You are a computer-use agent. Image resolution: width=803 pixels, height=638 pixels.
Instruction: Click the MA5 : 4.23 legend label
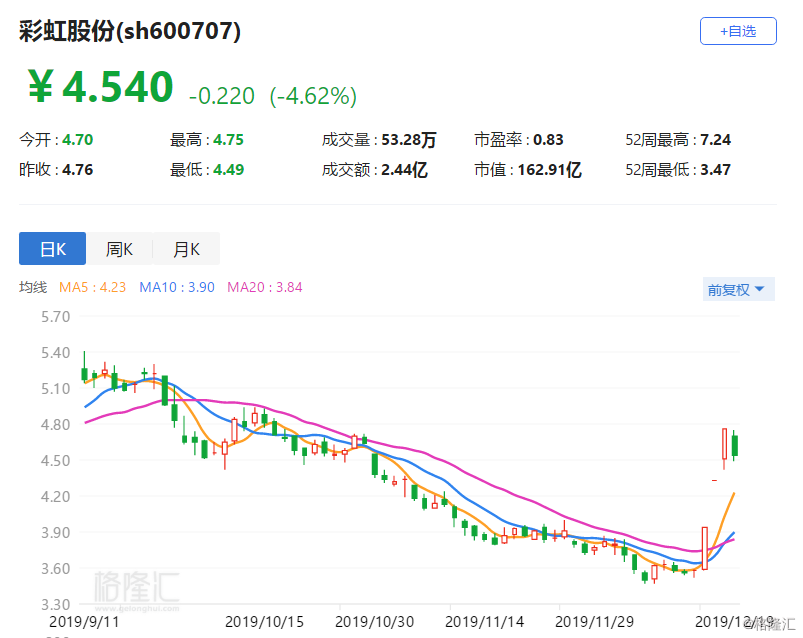point(92,287)
